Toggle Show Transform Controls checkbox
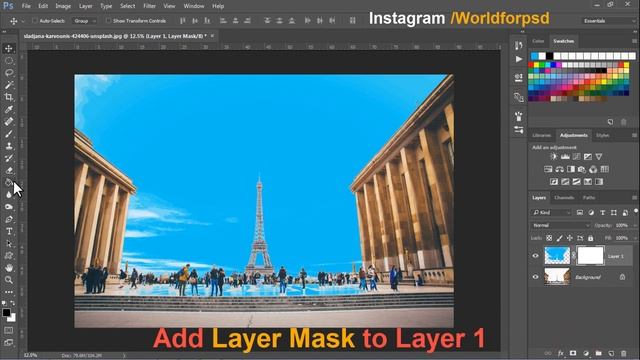This screenshot has height=360, width=640. (108, 21)
